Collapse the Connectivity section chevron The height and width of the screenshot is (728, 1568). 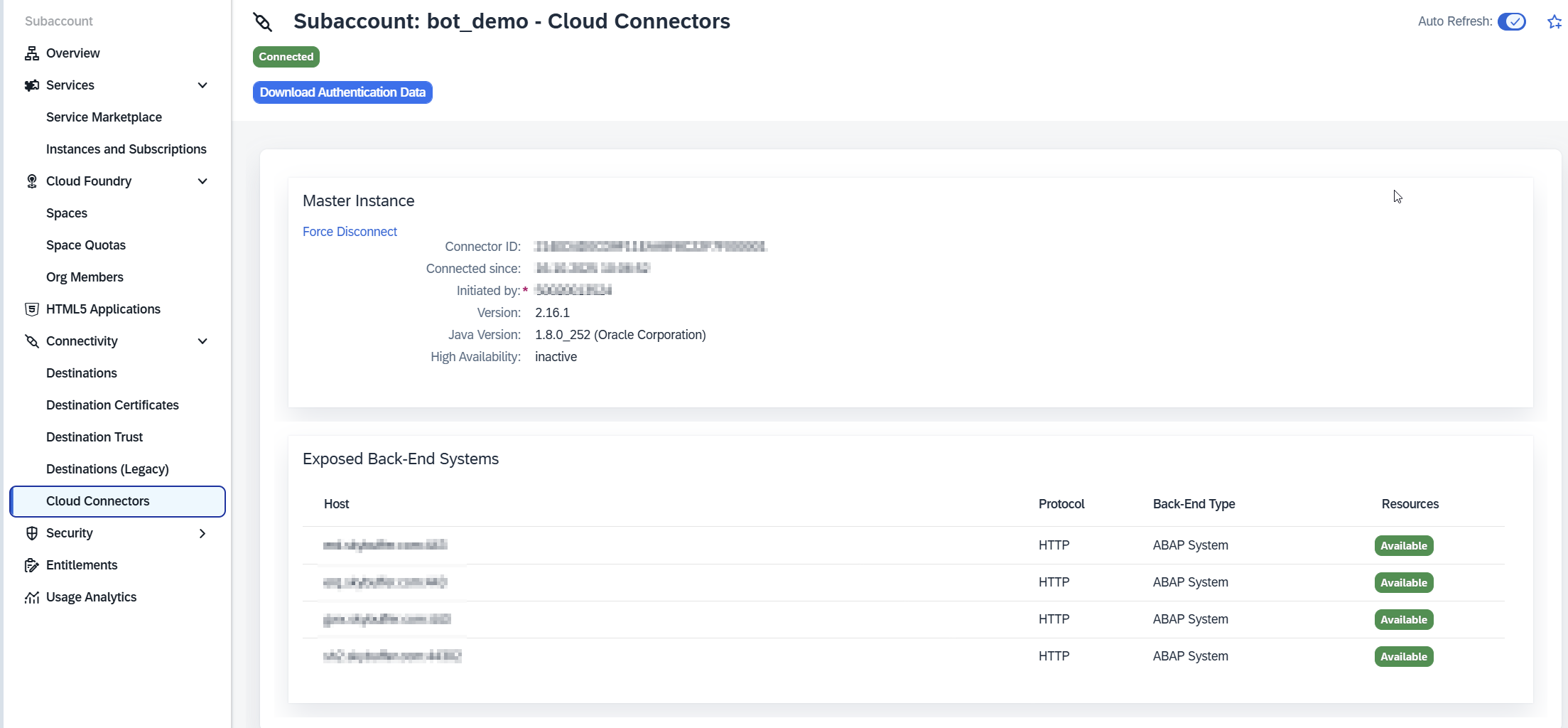[202, 341]
